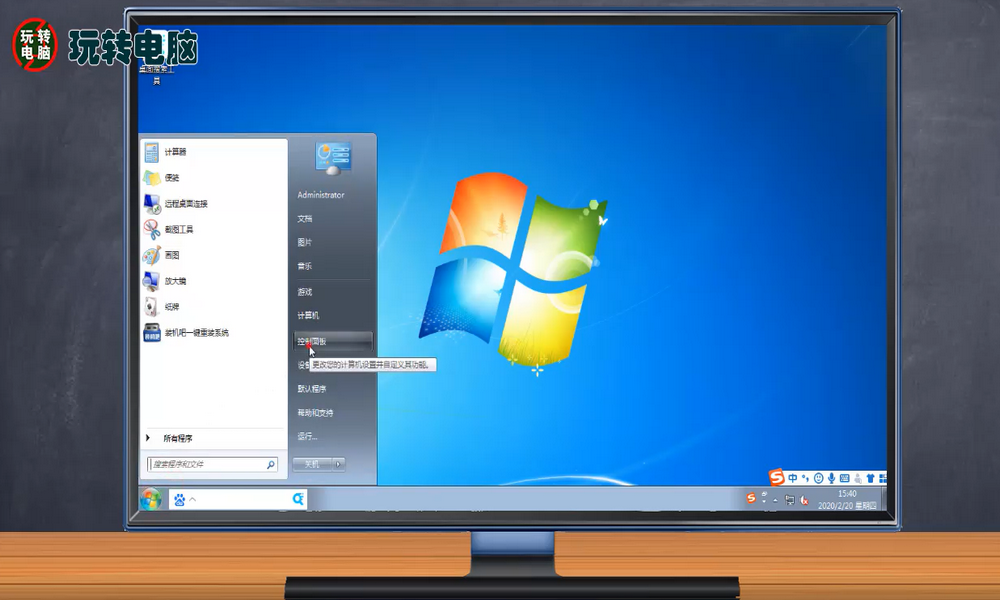Screen dimensions: 1000x600
Task: Click the microphone voice input icon
Action: pos(831,478)
